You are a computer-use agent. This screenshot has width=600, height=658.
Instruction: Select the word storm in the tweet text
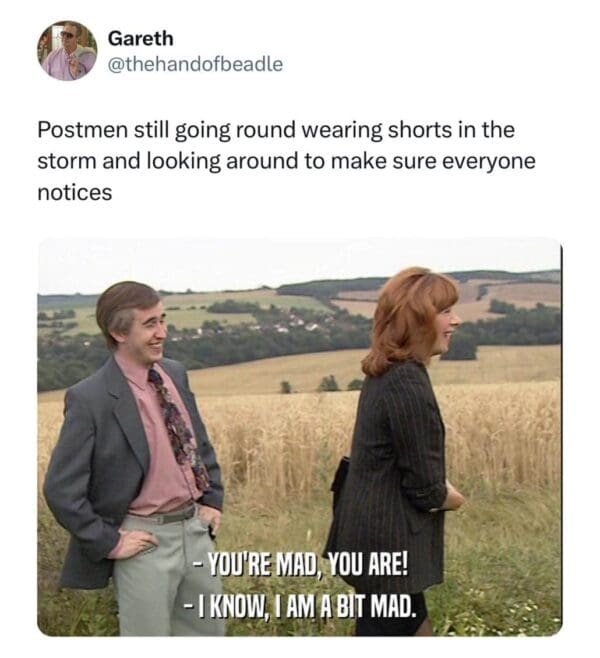tap(67, 162)
